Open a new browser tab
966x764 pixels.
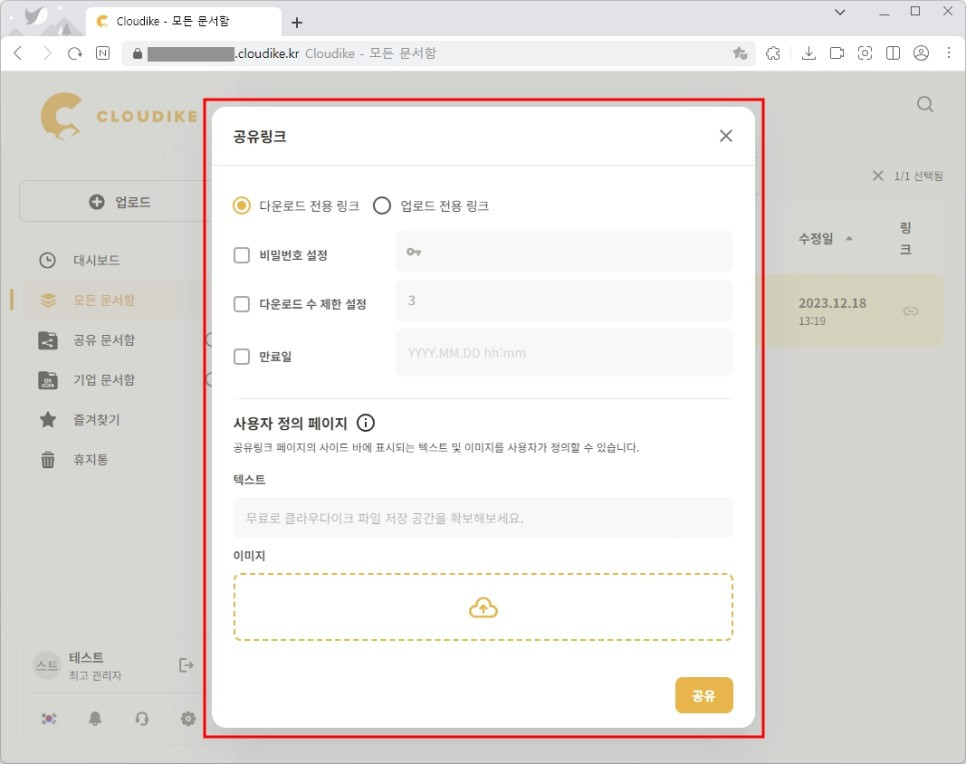297,23
